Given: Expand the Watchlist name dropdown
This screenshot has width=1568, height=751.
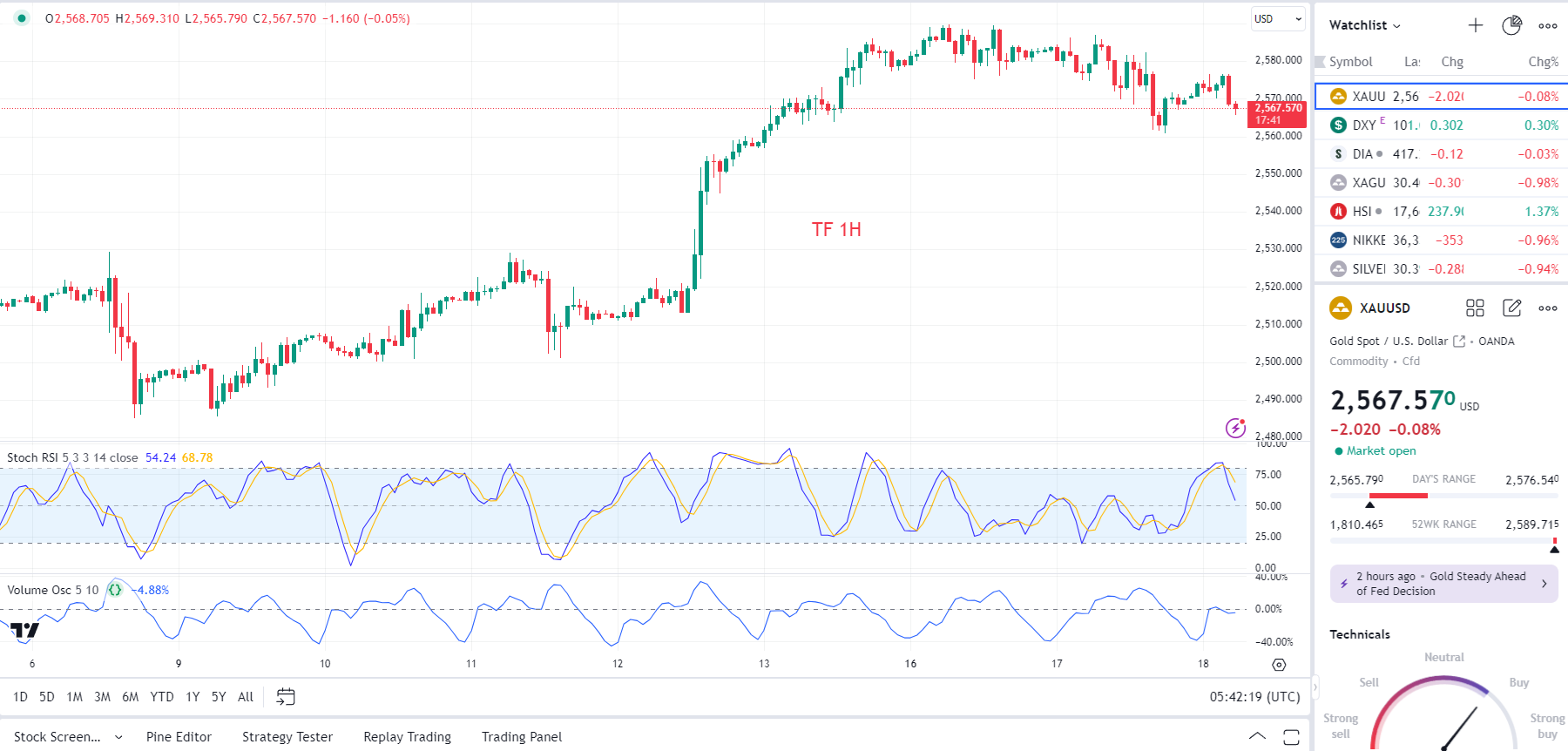Looking at the screenshot, I should point(1365,25).
